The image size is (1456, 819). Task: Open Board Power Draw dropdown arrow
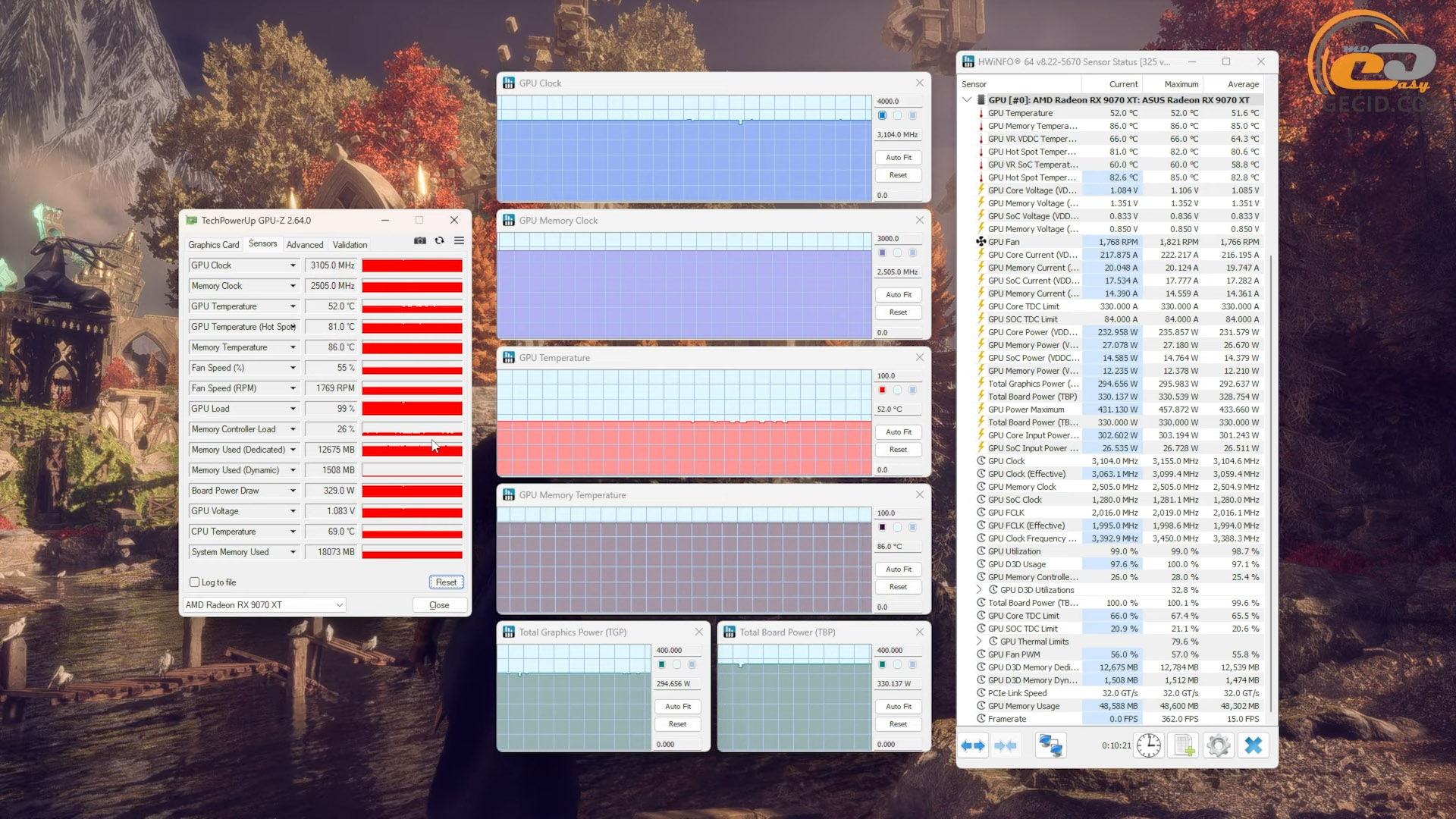click(293, 491)
